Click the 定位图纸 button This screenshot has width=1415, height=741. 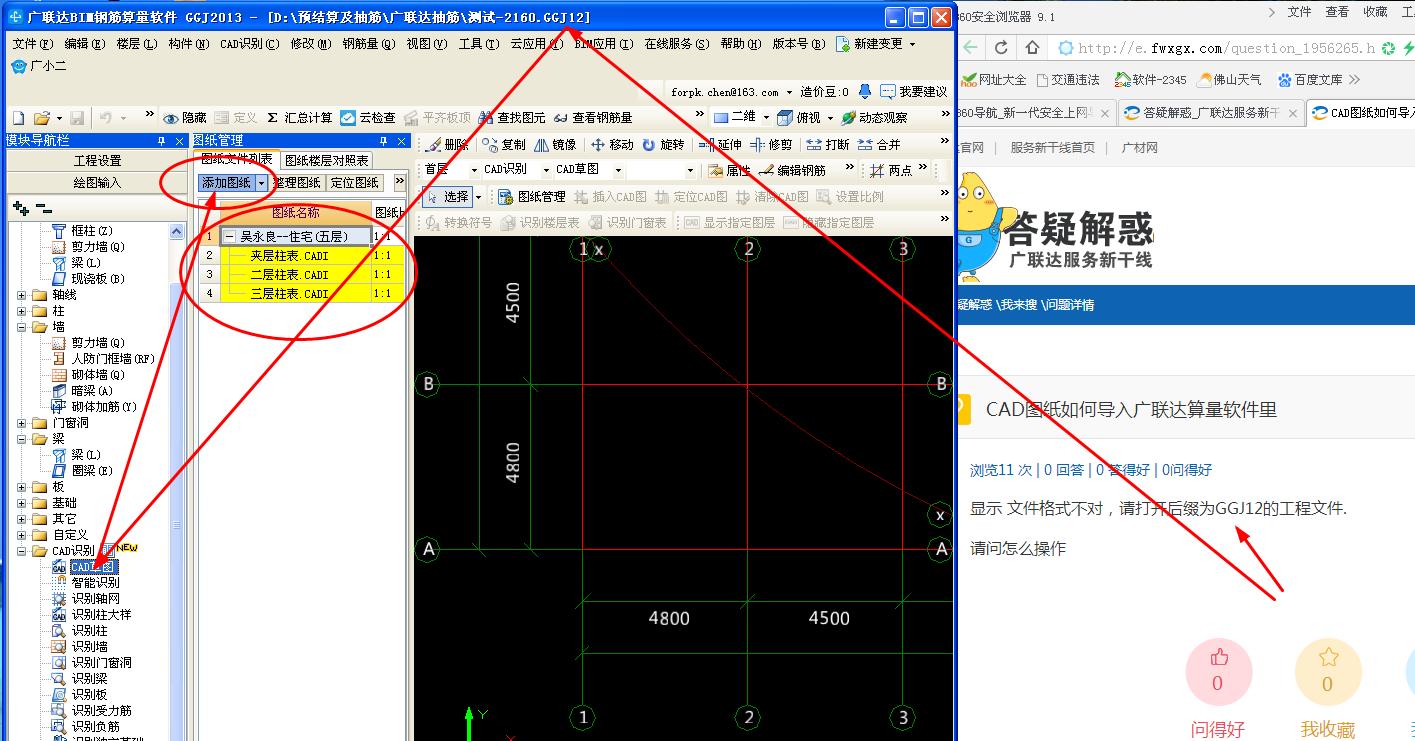(x=354, y=183)
